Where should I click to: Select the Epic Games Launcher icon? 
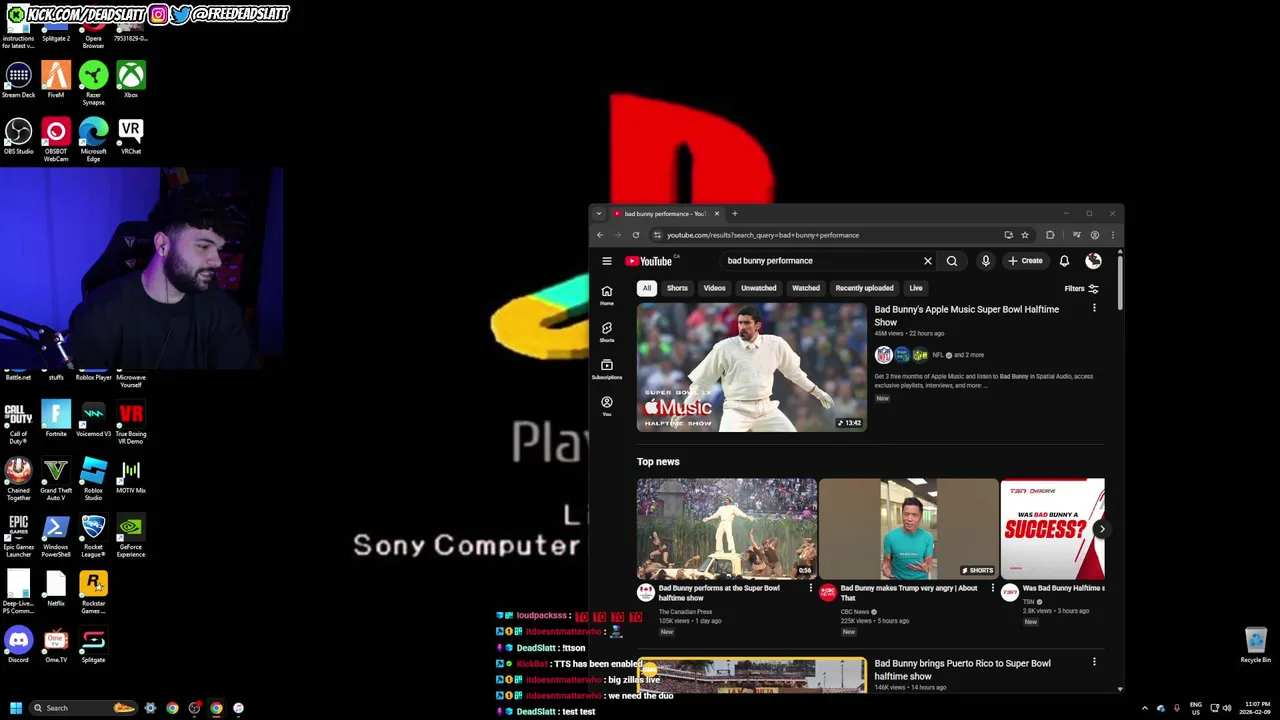point(18,536)
